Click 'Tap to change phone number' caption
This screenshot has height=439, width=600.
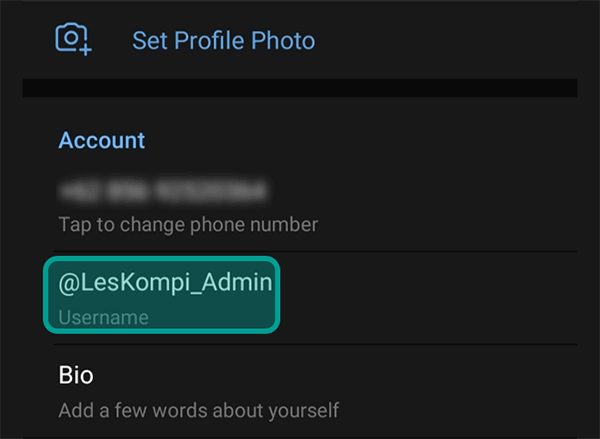188,224
